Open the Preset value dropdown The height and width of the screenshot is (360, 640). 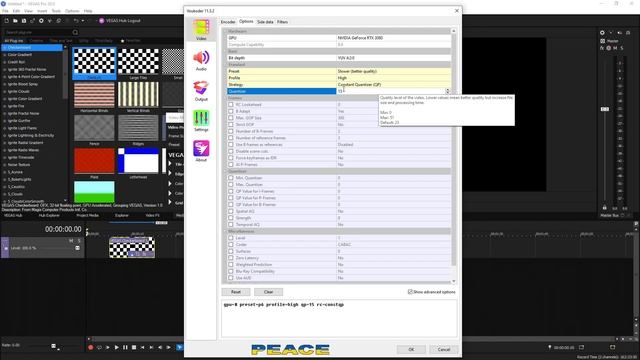[x=393, y=71]
